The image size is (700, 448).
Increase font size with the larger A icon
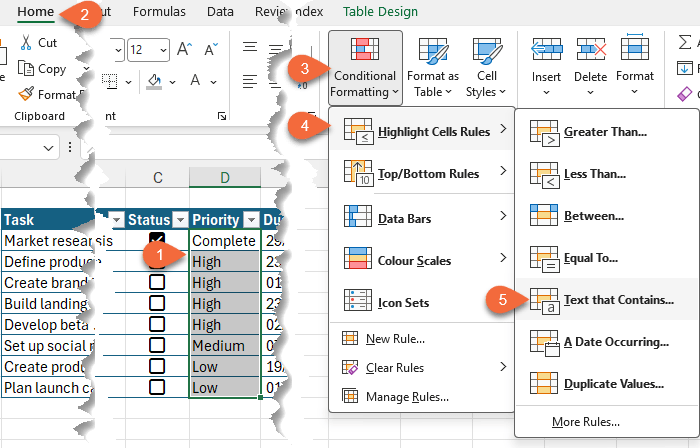click(184, 49)
